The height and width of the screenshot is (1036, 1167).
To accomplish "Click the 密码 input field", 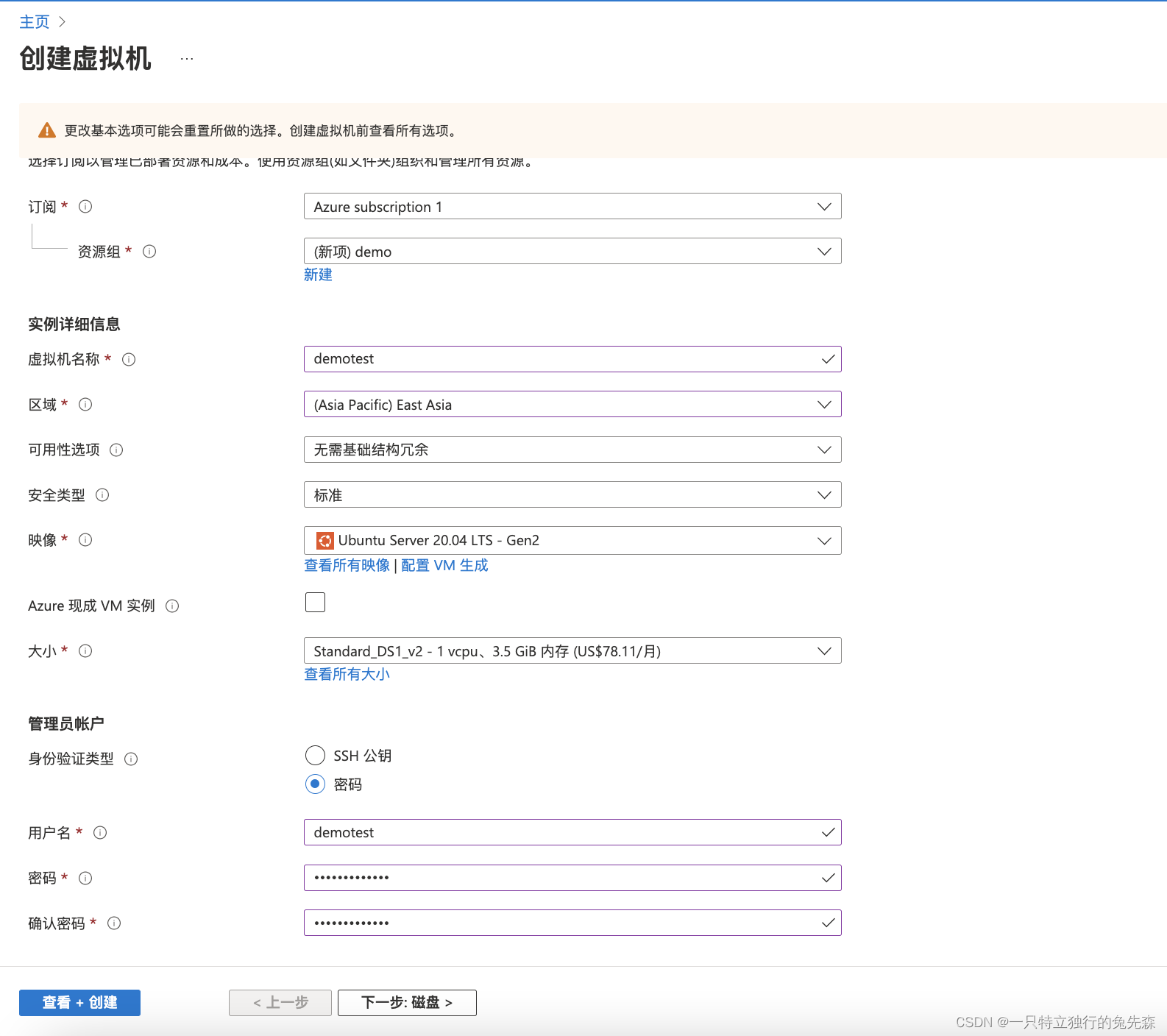I will click(x=572, y=878).
